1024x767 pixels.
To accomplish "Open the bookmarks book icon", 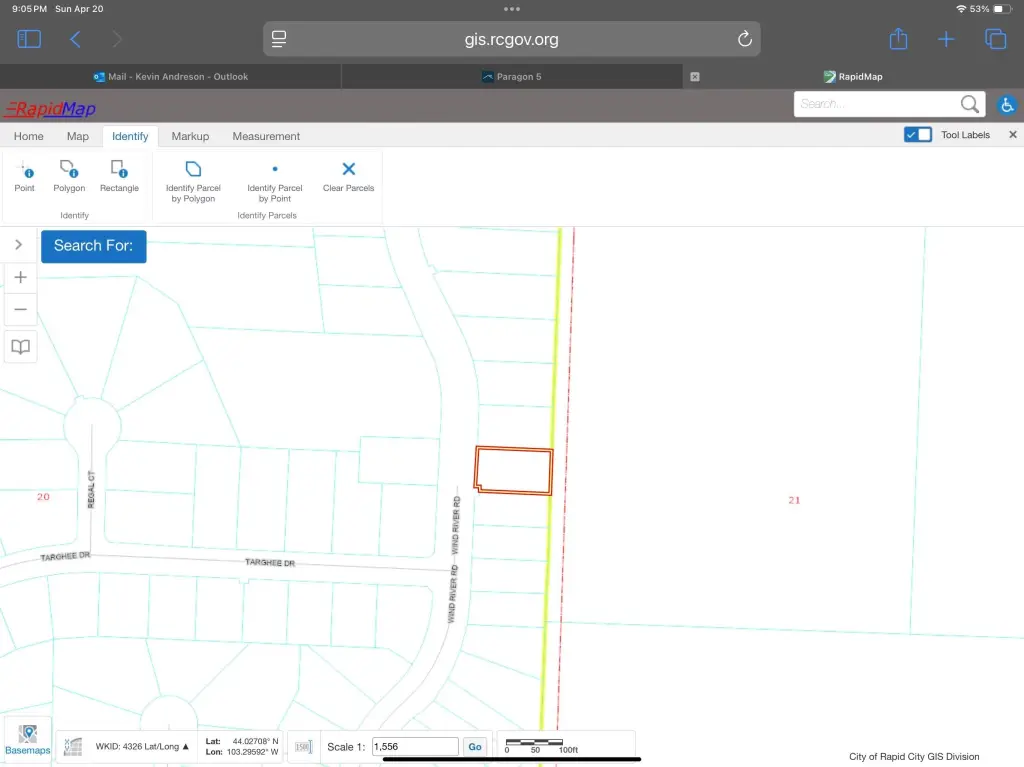I will [20, 347].
